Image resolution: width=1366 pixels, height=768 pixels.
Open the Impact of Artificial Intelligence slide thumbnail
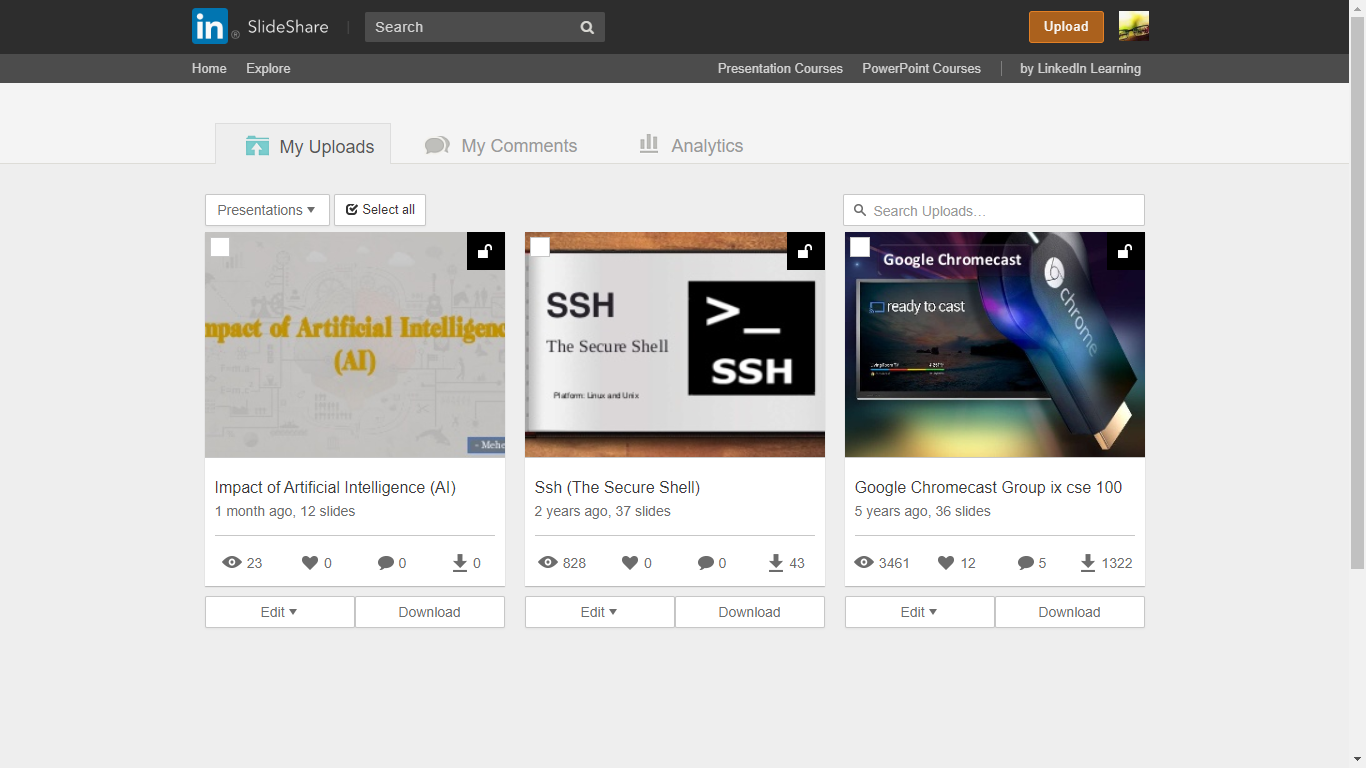355,345
